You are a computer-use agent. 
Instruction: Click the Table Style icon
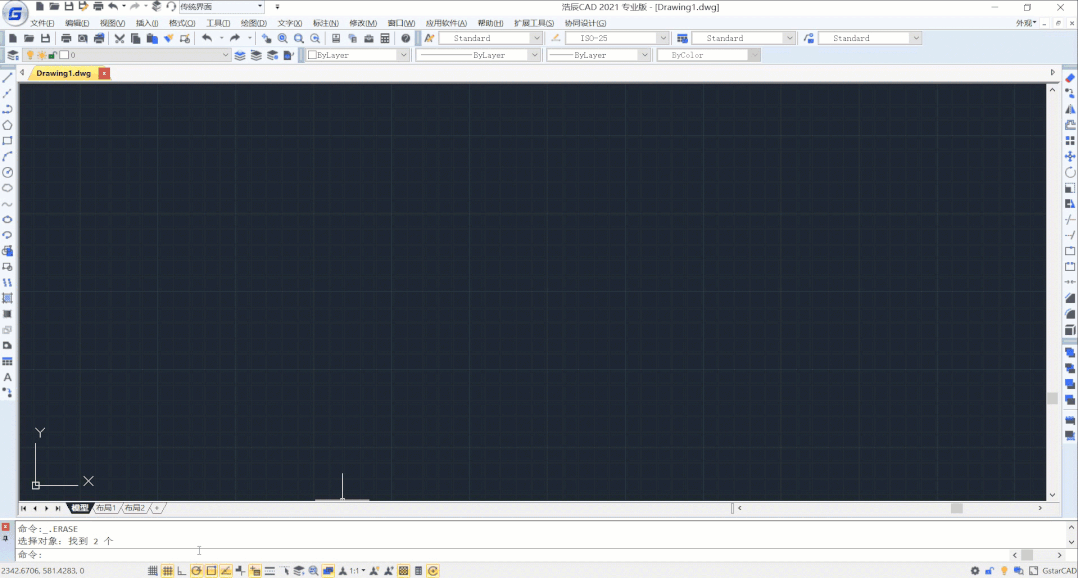click(682, 38)
